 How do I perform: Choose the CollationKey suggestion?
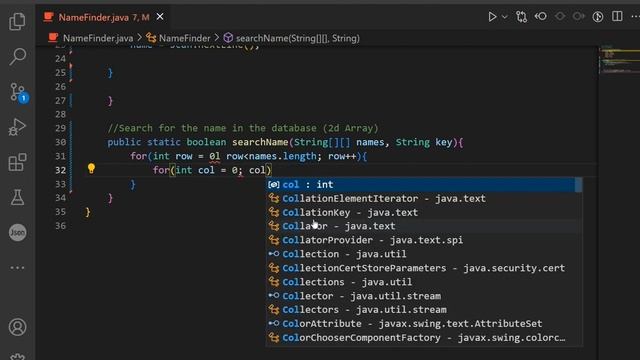tap(424, 213)
